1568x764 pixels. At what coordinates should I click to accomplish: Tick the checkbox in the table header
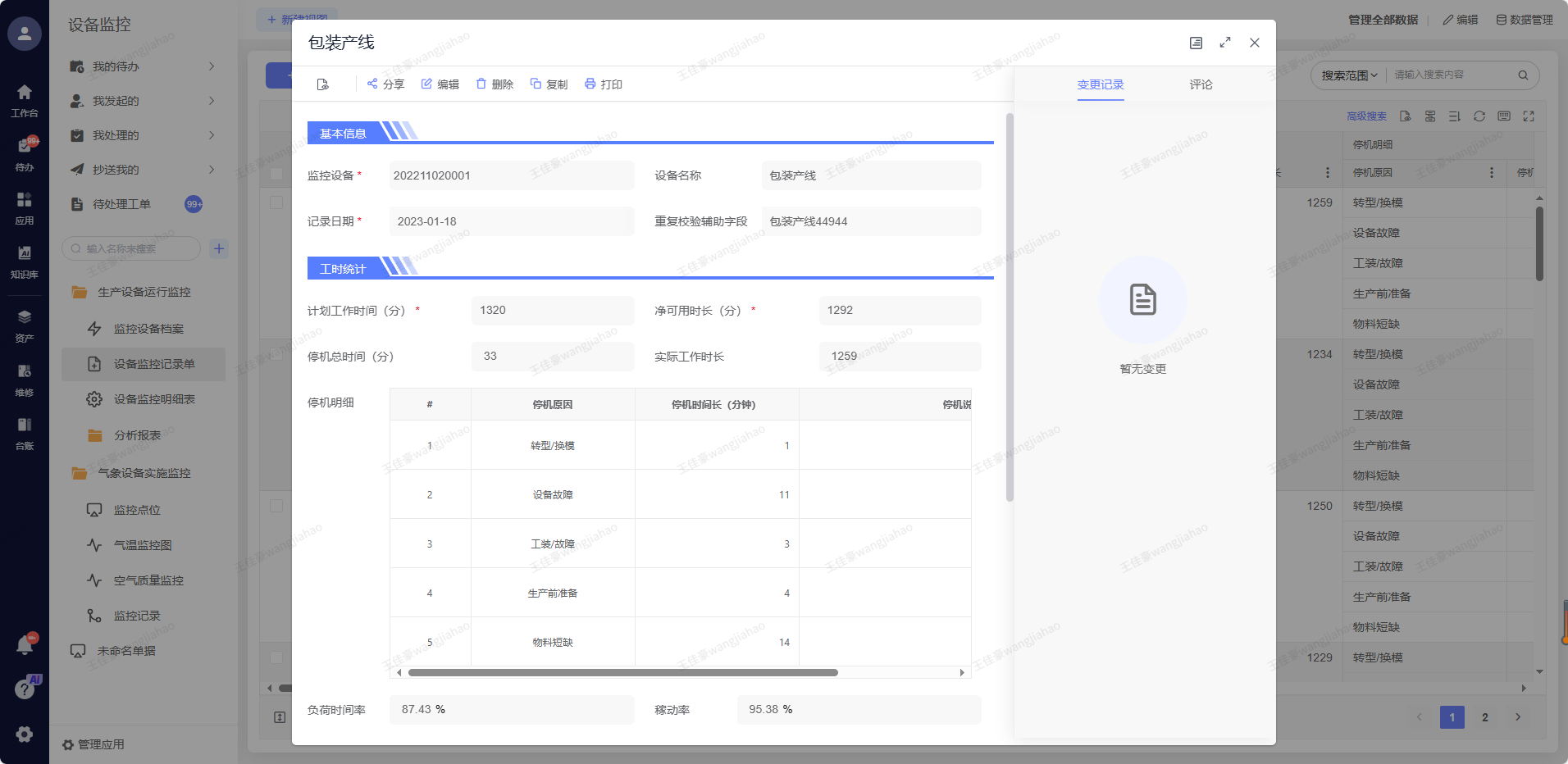276,174
